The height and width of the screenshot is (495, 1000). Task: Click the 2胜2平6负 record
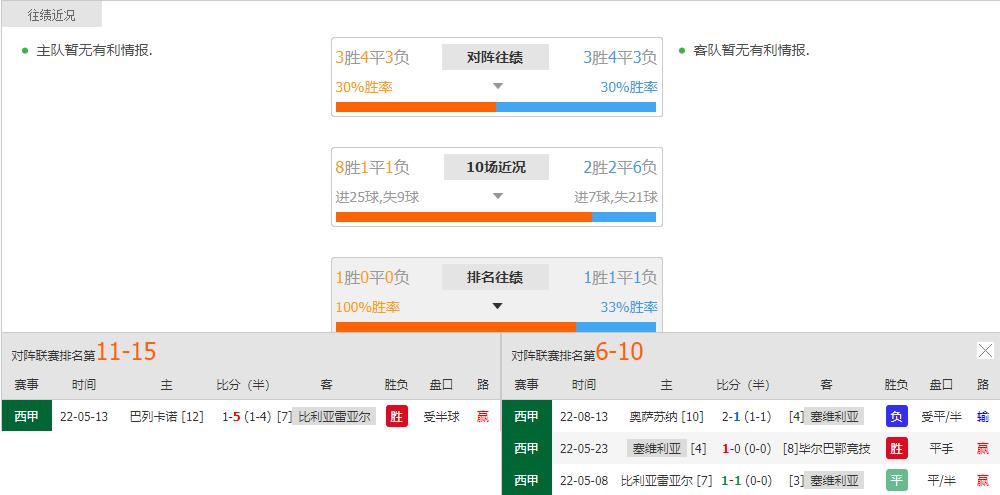pos(620,168)
